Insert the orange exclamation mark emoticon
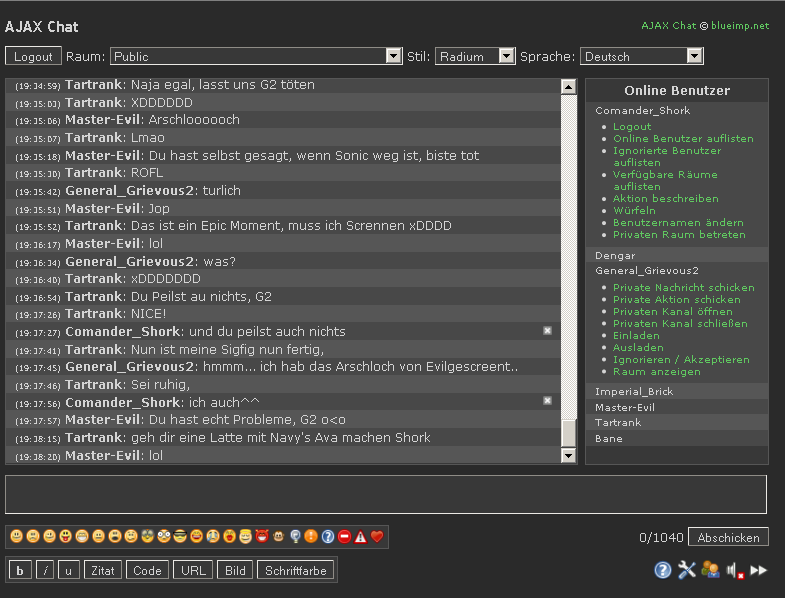Screen dimensions: 785x598 pos(311,537)
